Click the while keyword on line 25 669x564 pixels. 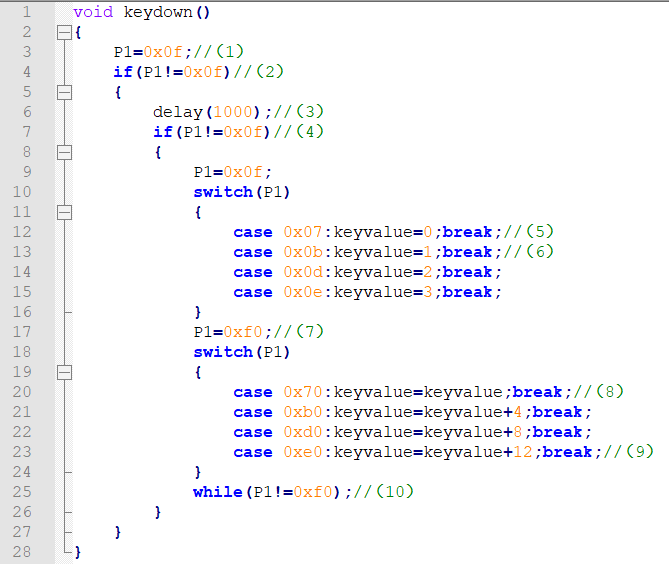tap(218, 492)
